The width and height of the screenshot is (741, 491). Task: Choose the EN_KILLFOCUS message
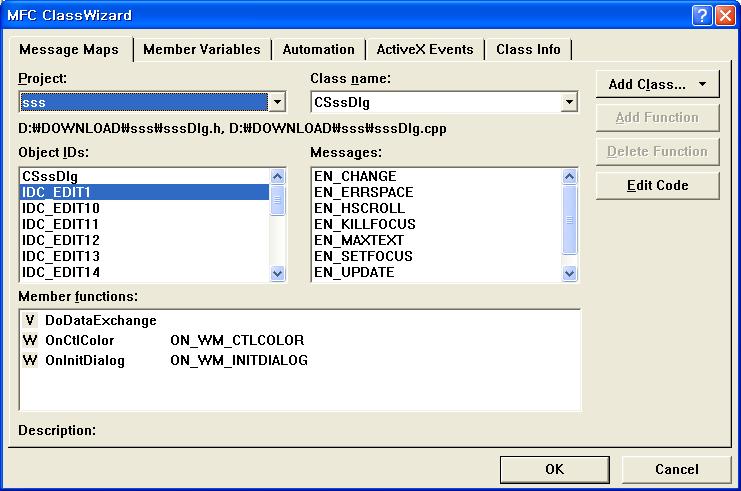click(437, 224)
